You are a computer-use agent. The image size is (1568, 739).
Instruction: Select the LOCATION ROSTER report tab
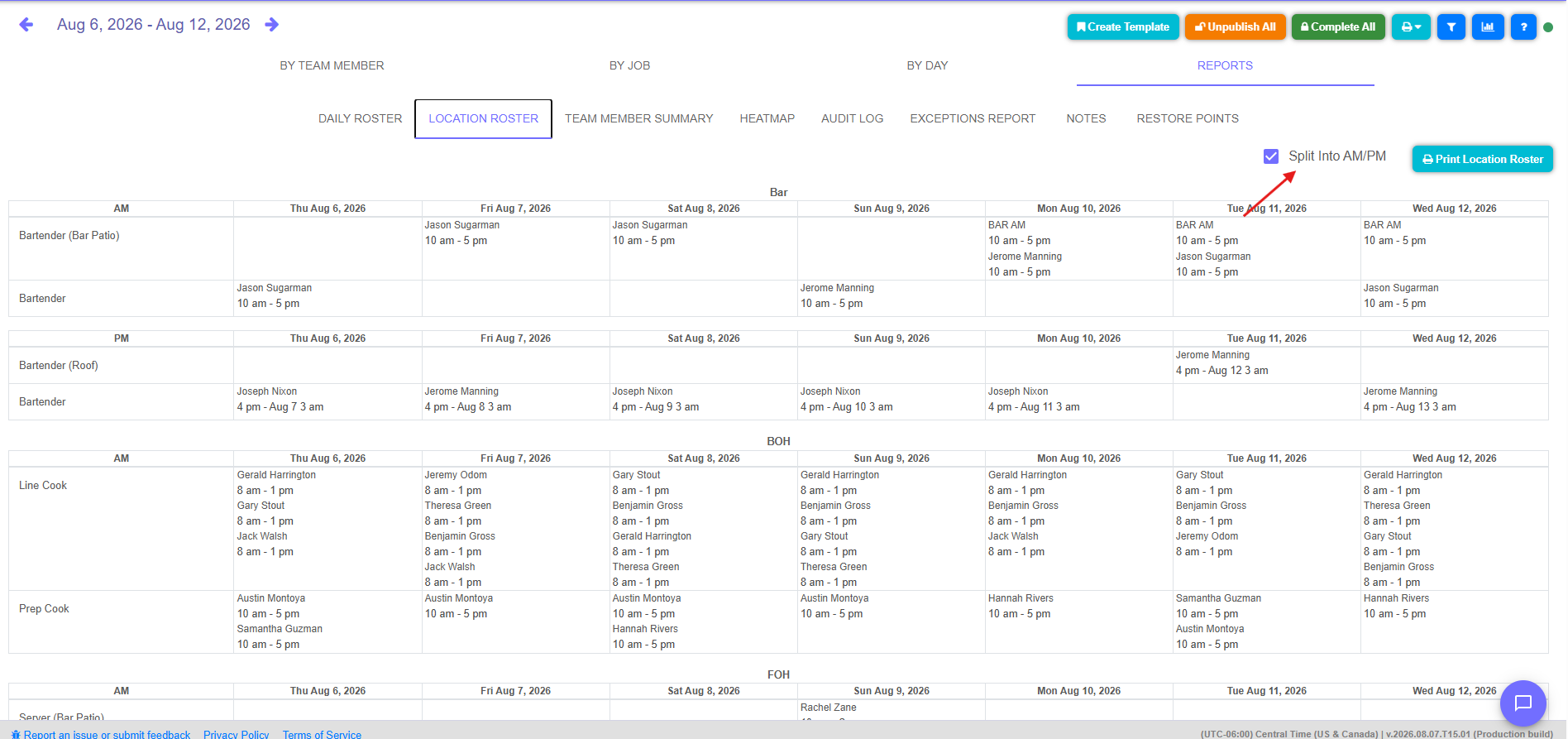[x=483, y=118]
